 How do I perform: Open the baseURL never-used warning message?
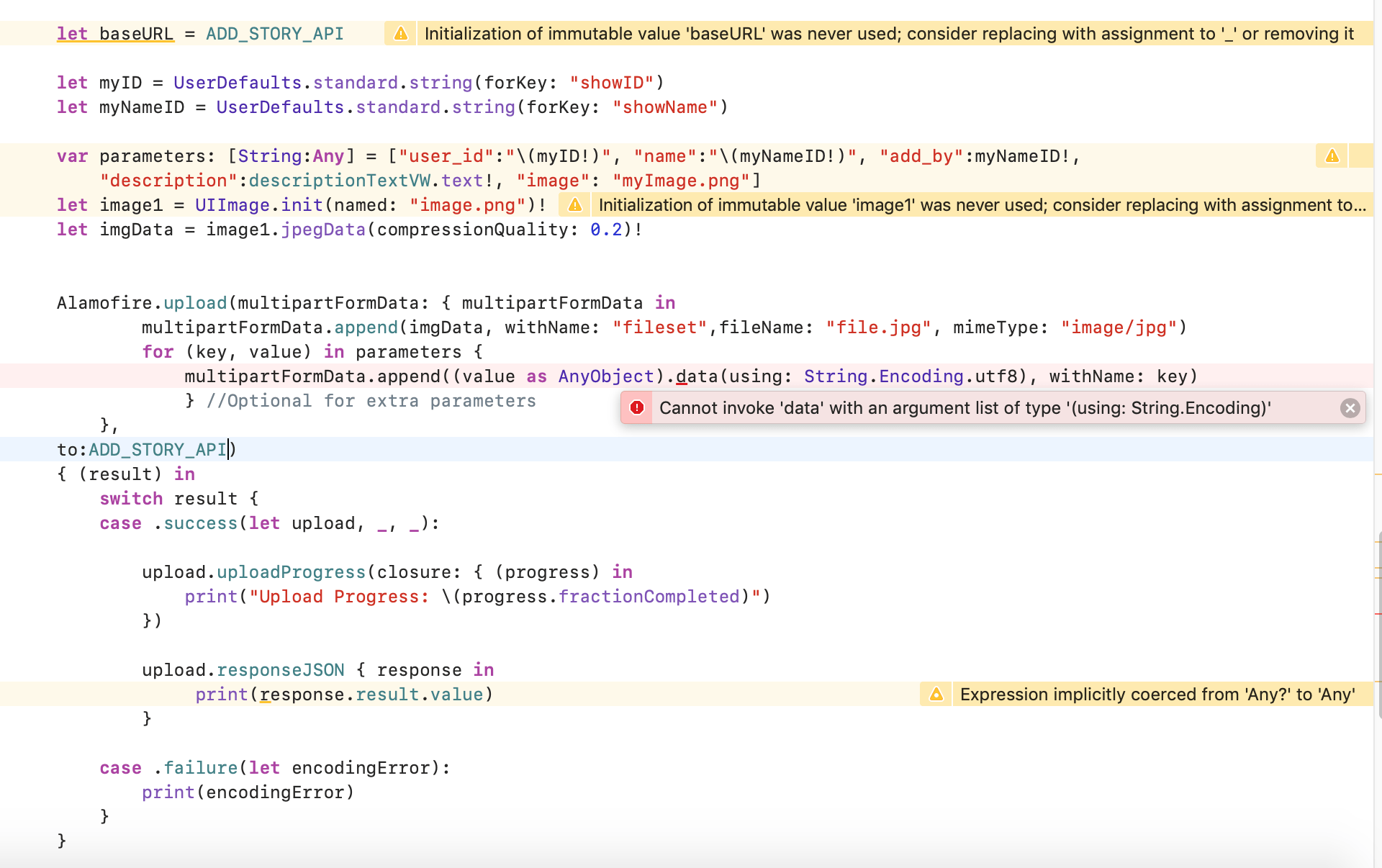pos(889,34)
